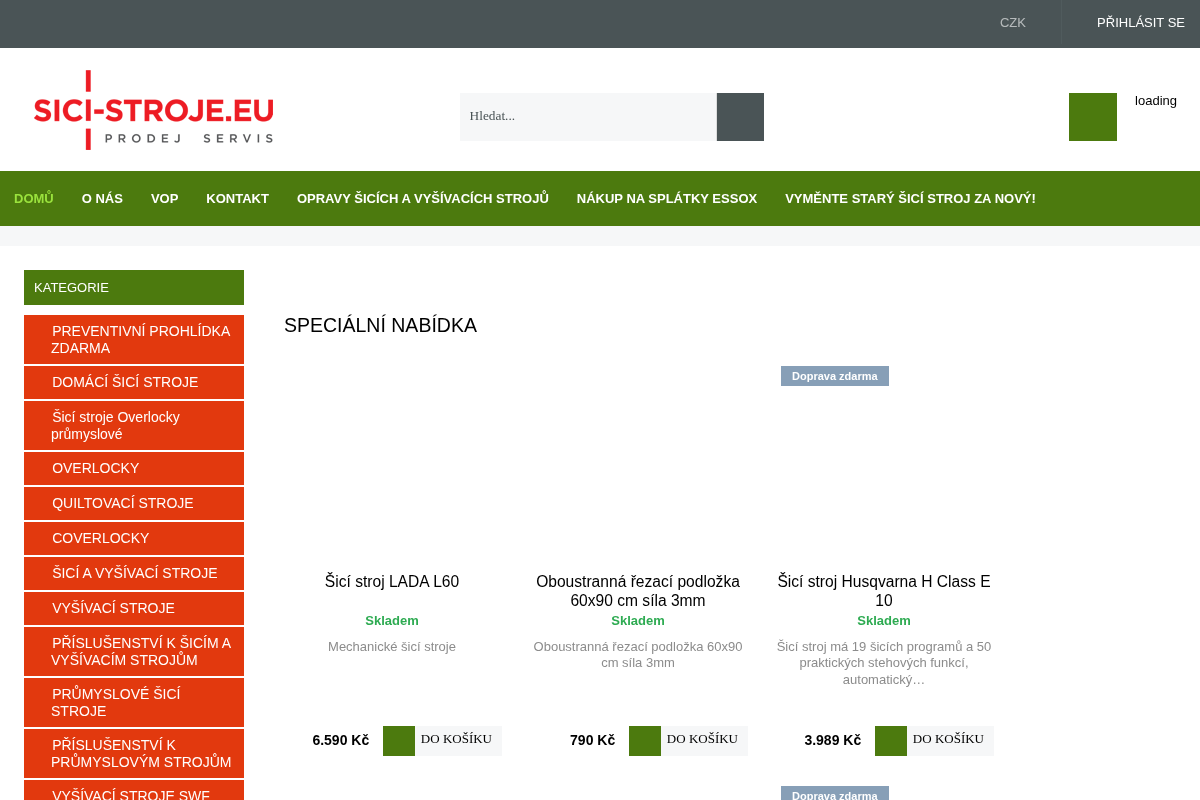
Task: Select the VYŠÍVACÍ STROJE category
Action: (134, 608)
